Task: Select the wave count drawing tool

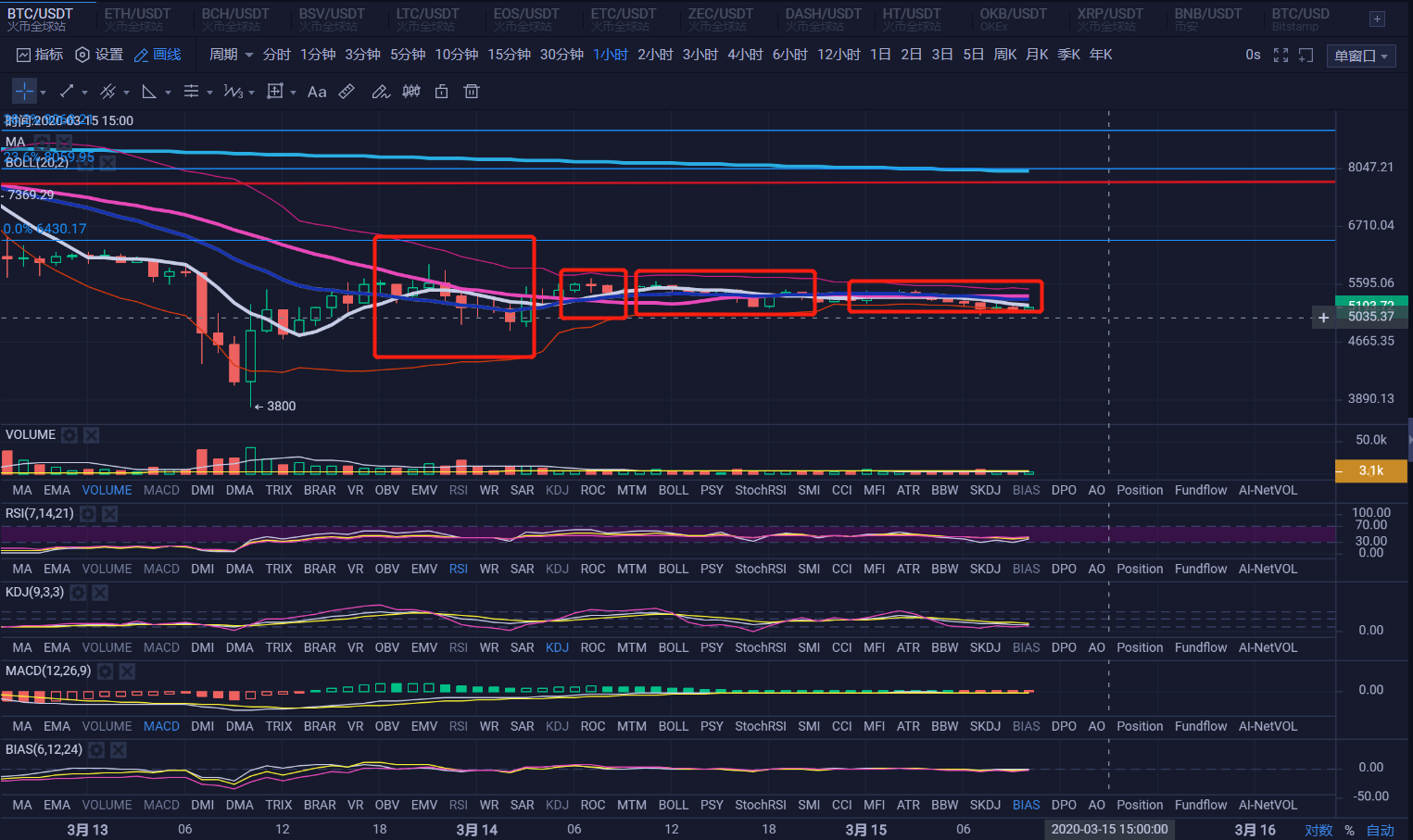Action: click(x=233, y=92)
